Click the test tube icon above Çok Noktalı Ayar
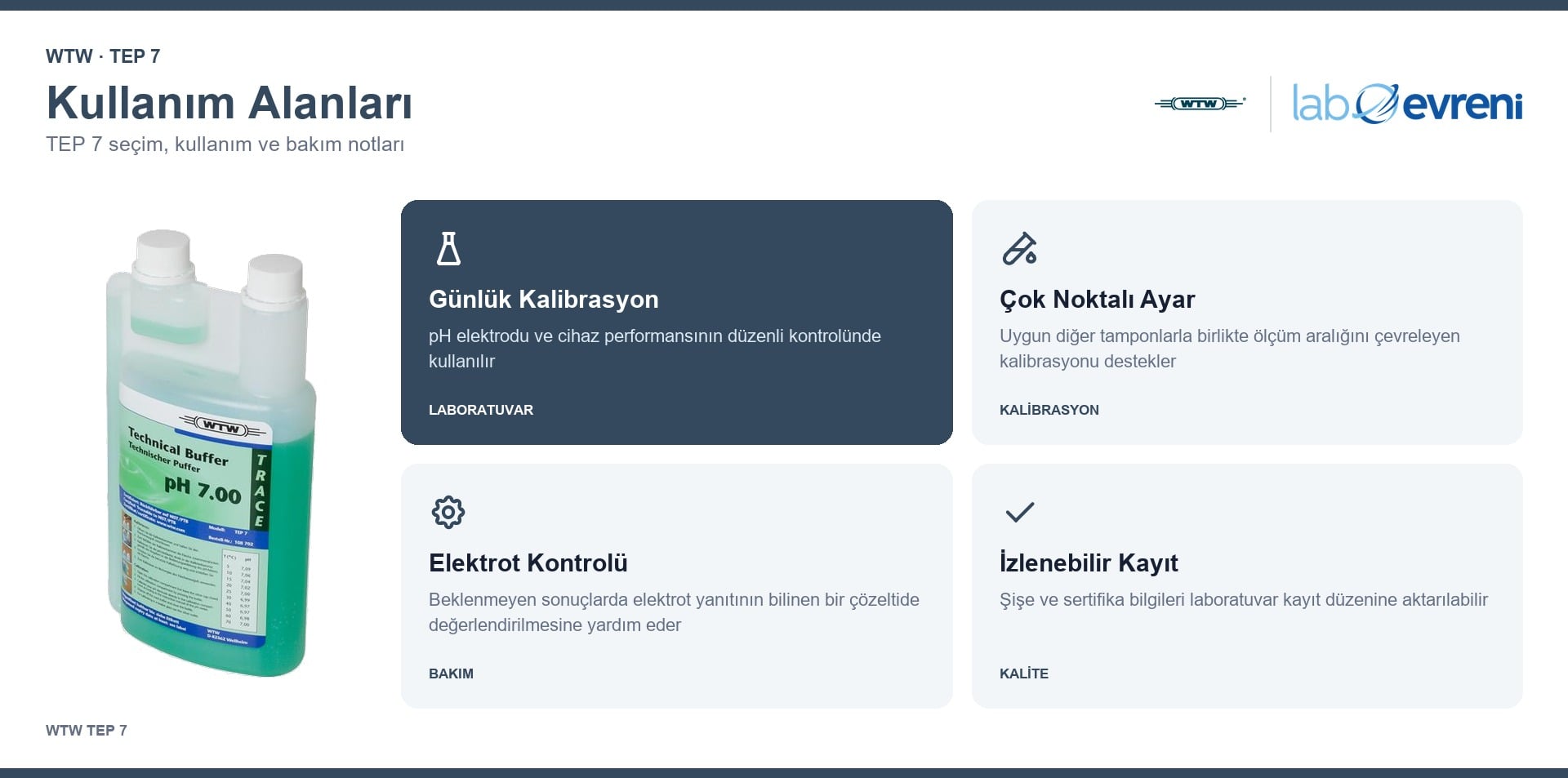 [x=1019, y=248]
